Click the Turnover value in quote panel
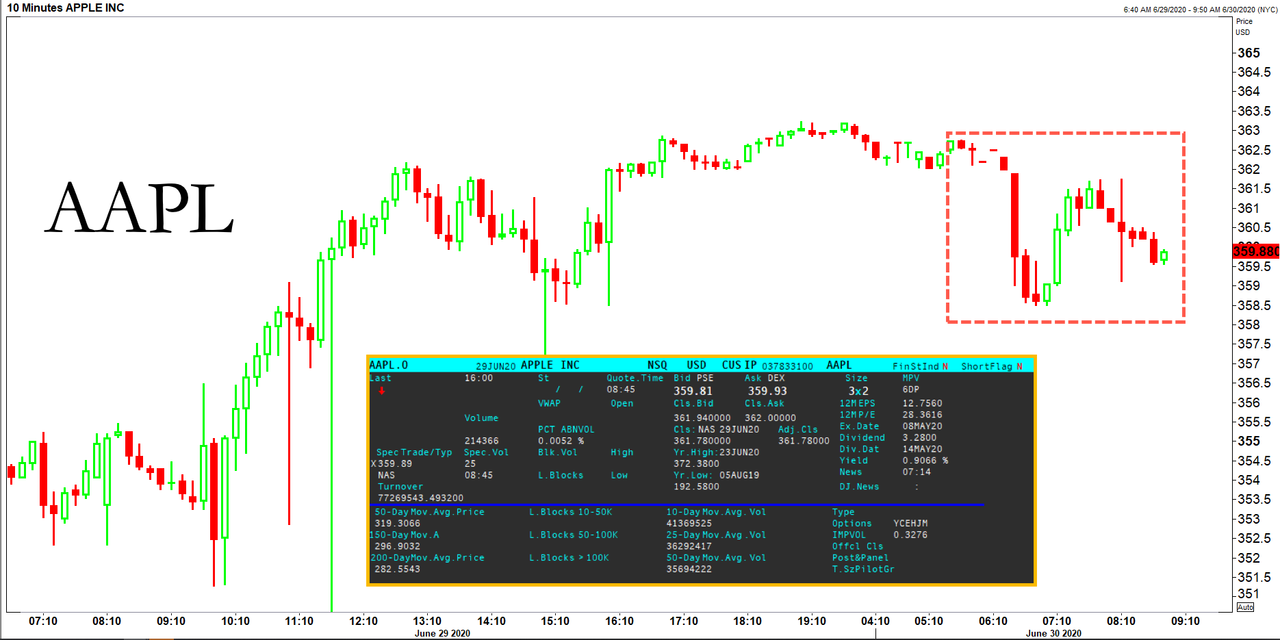1280x640 pixels. [x=421, y=497]
